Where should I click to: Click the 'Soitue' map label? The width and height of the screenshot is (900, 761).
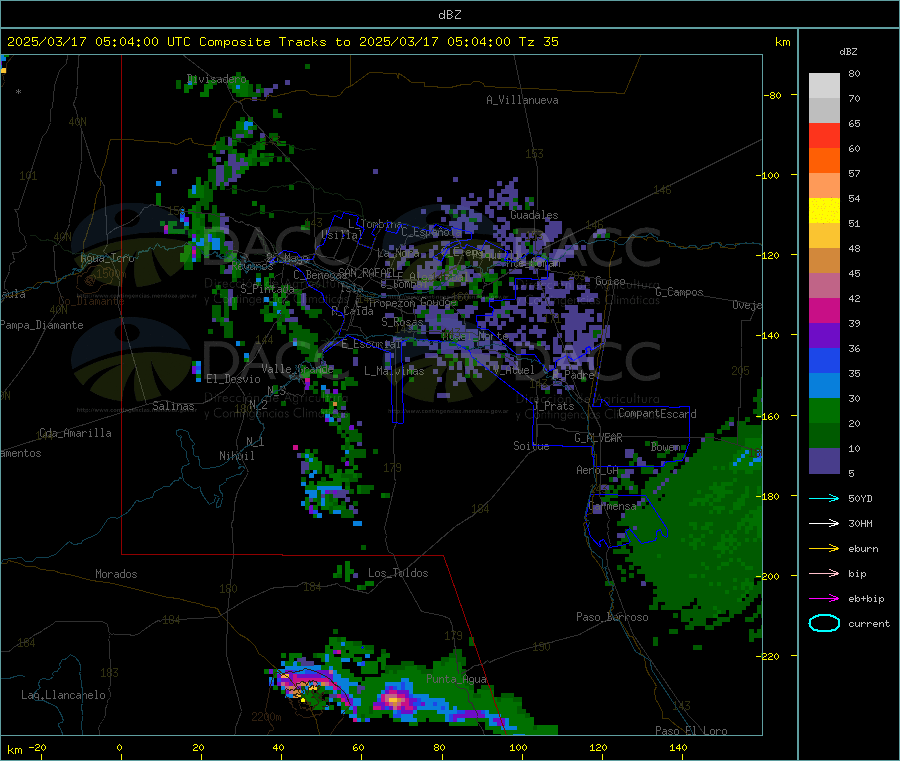pos(531,446)
